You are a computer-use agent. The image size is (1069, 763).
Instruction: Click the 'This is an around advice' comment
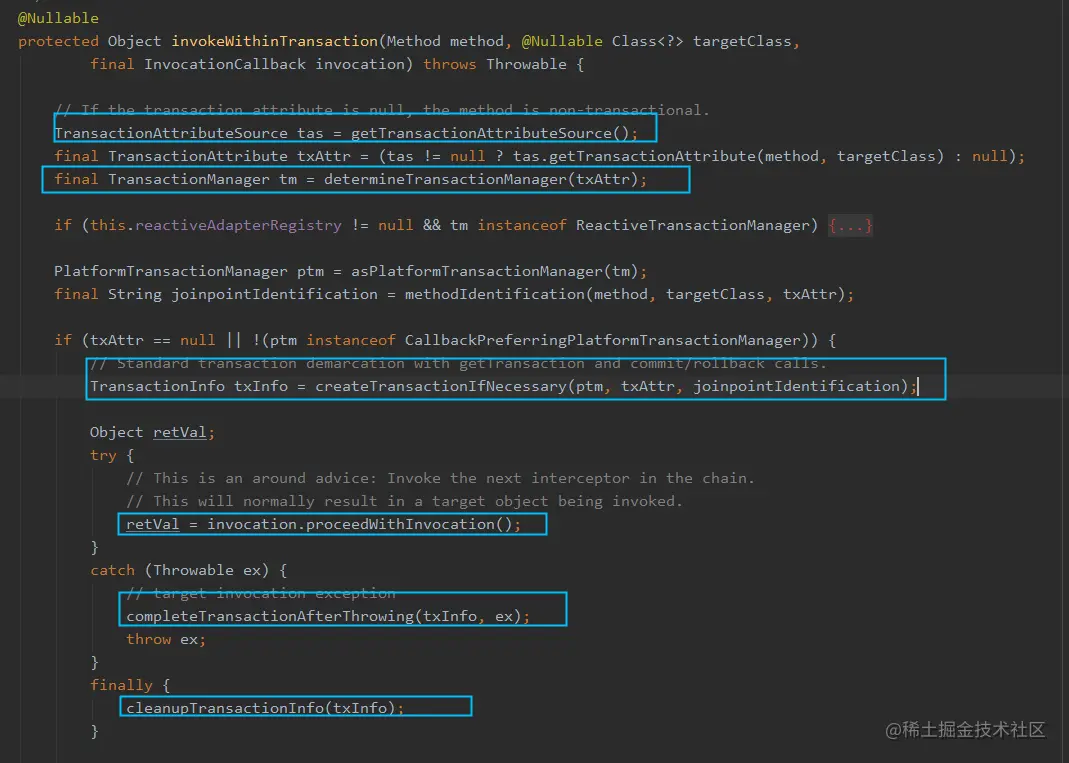(440, 478)
